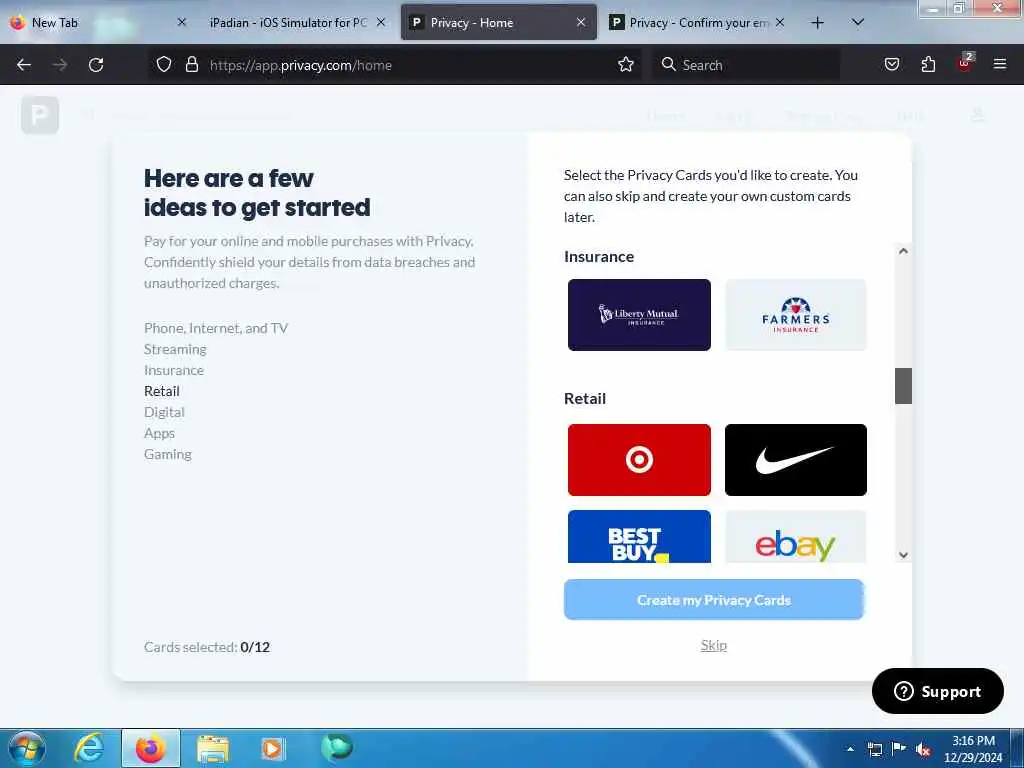Open the taskbar clock and date
The height and width of the screenshot is (768, 1024).
(973, 749)
